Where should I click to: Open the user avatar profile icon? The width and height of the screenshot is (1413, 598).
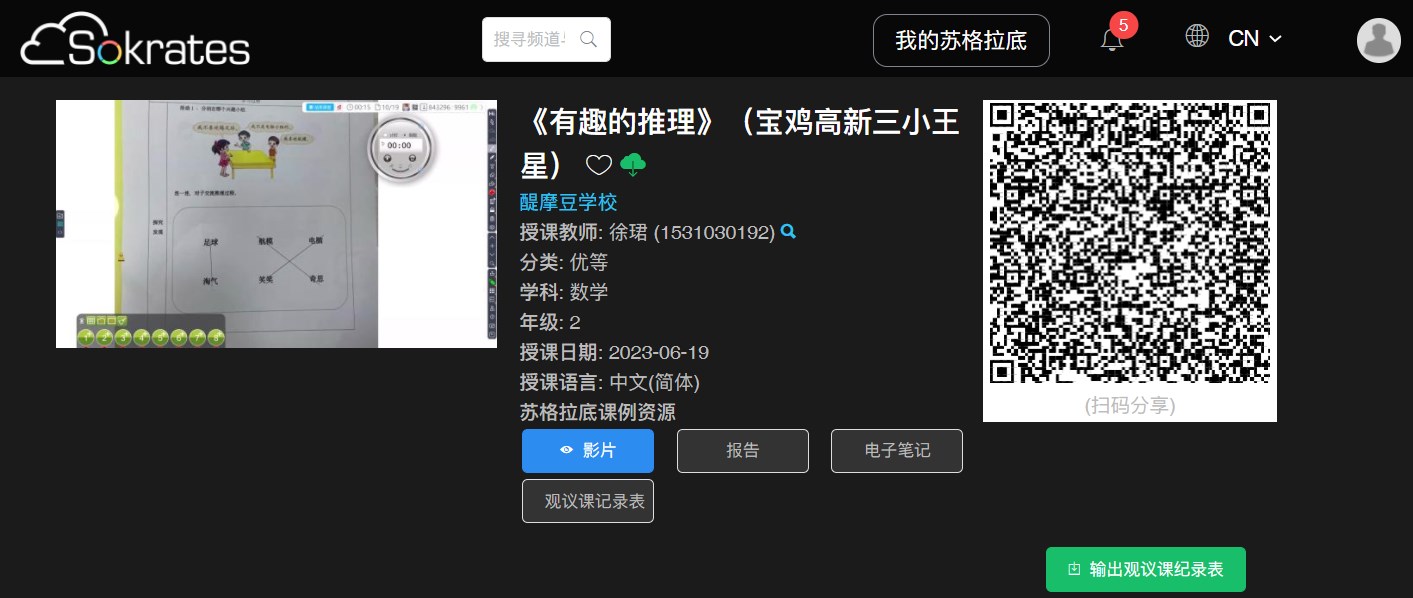click(x=1378, y=40)
